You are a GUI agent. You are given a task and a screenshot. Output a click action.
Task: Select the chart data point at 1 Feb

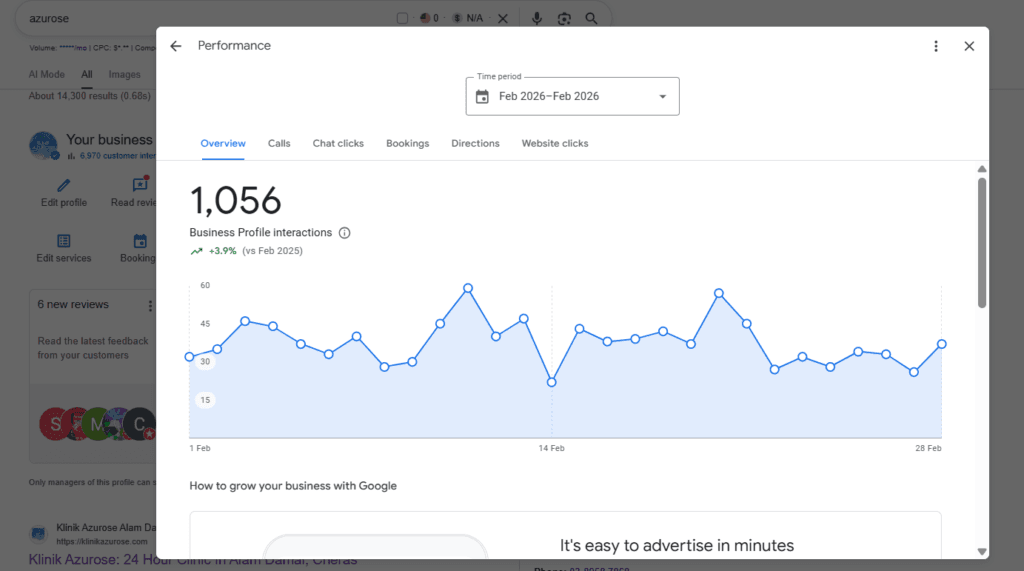coord(189,357)
